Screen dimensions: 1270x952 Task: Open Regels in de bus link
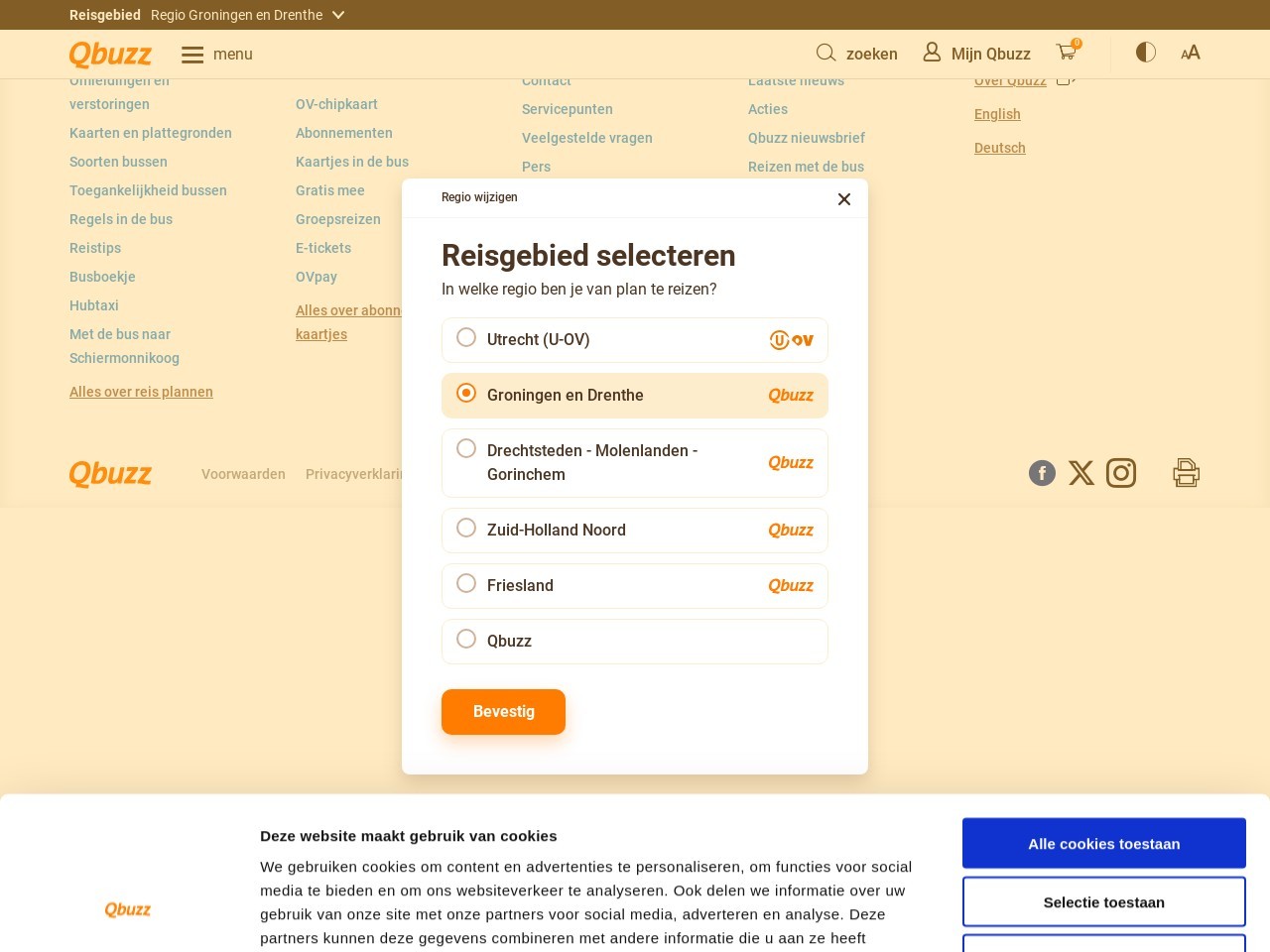121,219
